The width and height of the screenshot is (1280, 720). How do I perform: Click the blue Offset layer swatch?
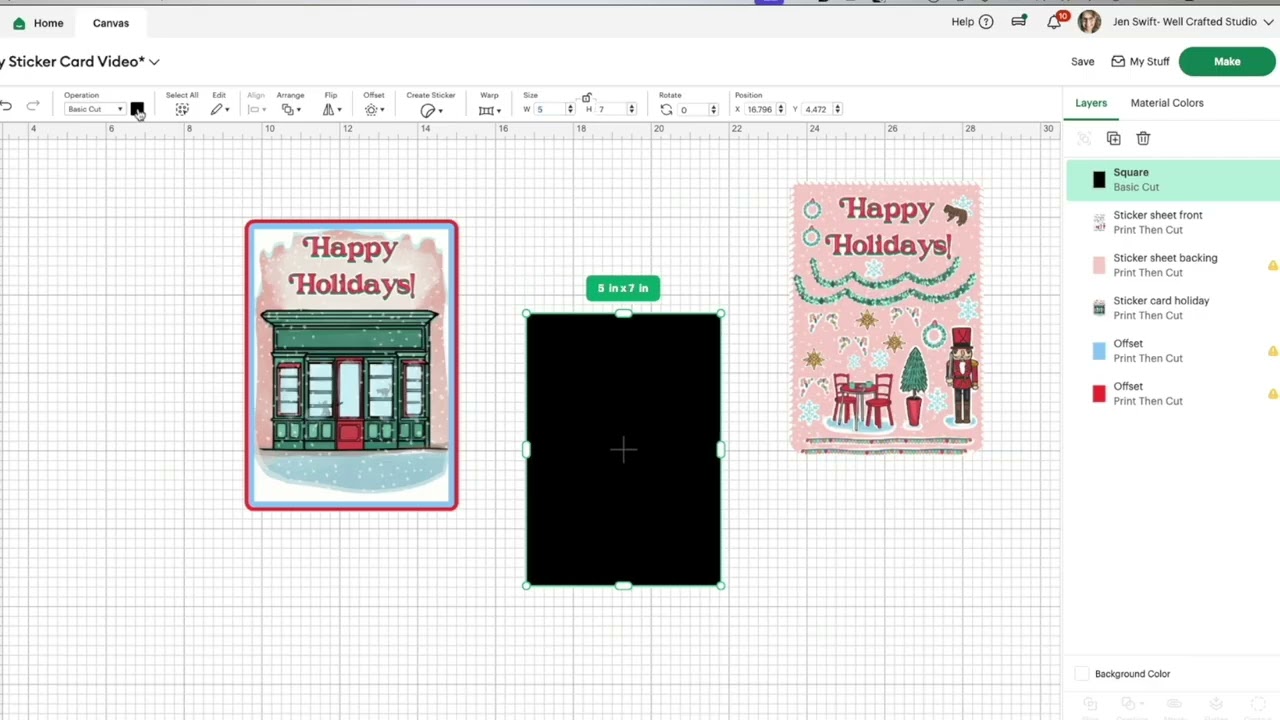coord(1099,351)
